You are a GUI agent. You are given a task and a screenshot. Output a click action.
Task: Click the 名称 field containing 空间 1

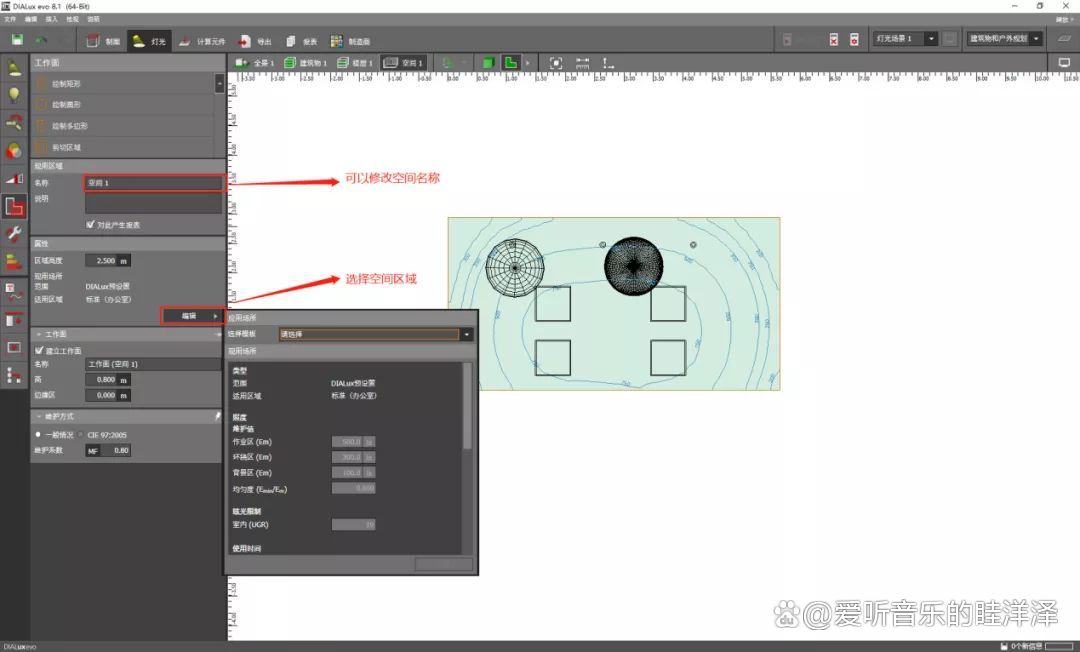154,182
